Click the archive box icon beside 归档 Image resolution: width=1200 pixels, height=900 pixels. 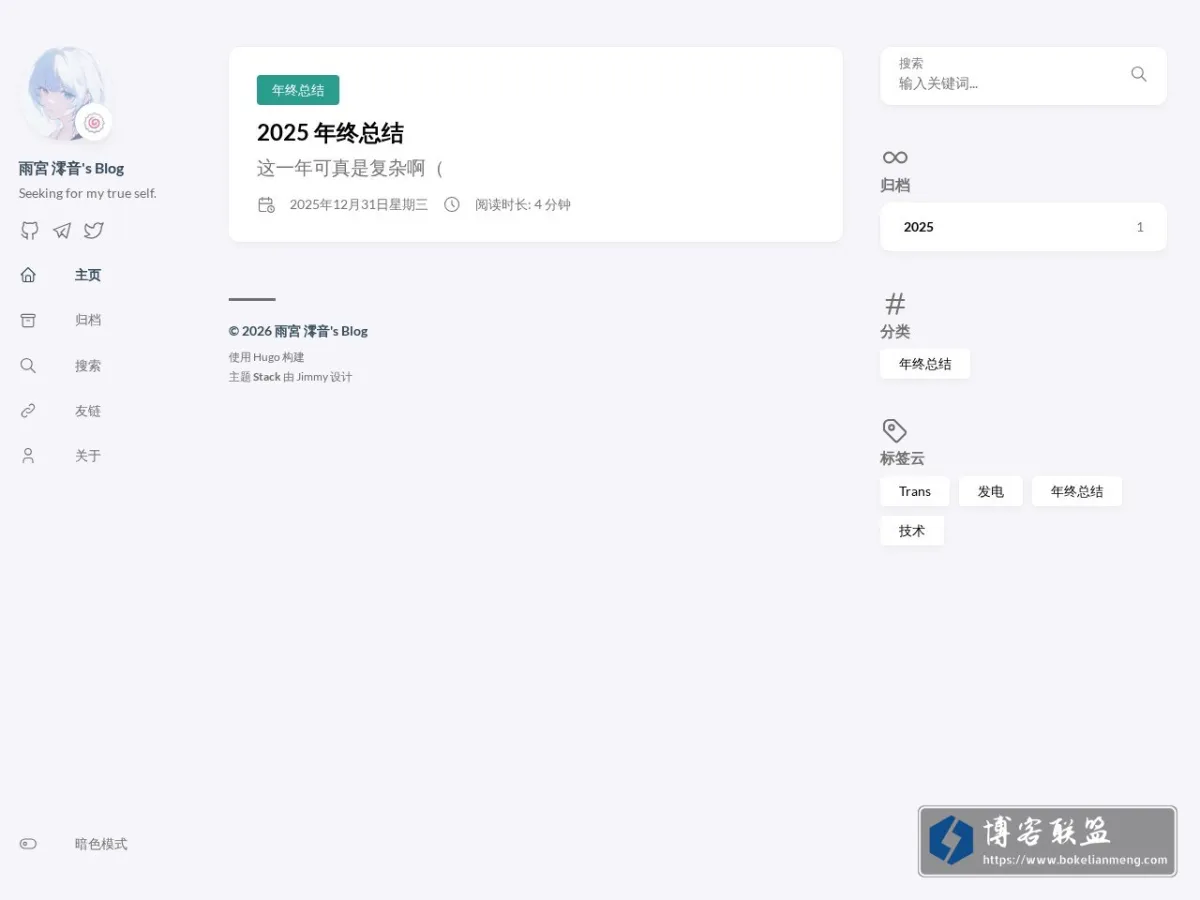(x=28, y=320)
